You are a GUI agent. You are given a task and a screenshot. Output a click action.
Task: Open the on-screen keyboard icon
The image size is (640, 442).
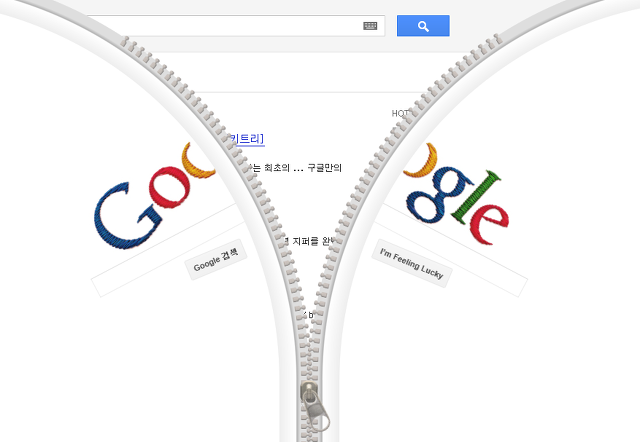pos(370,26)
